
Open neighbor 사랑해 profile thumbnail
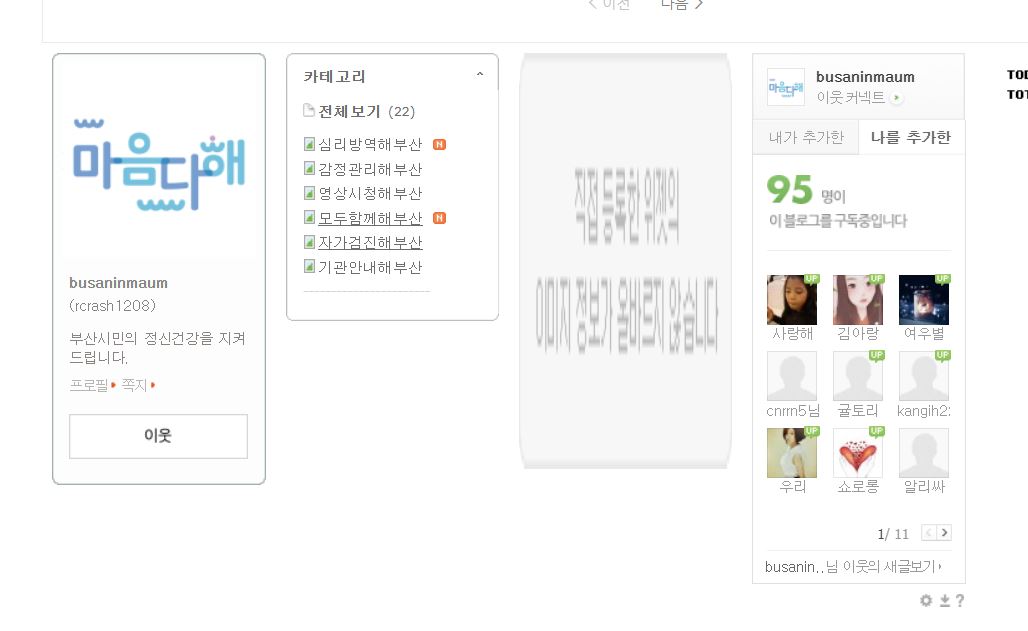(x=792, y=300)
